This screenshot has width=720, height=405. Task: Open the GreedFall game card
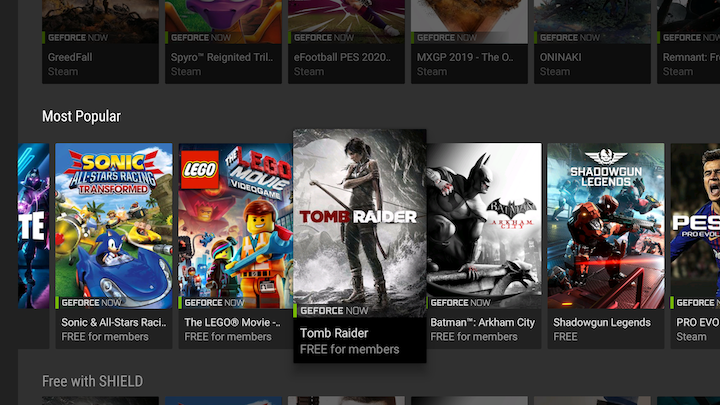tap(101, 42)
